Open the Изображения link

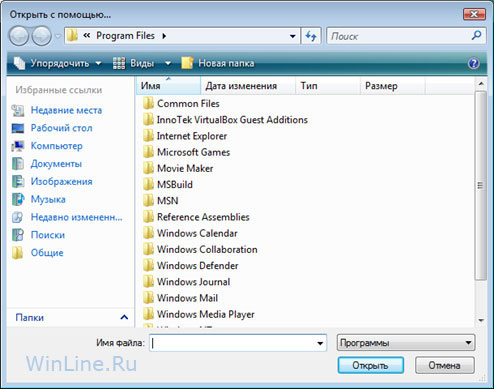click(61, 181)
